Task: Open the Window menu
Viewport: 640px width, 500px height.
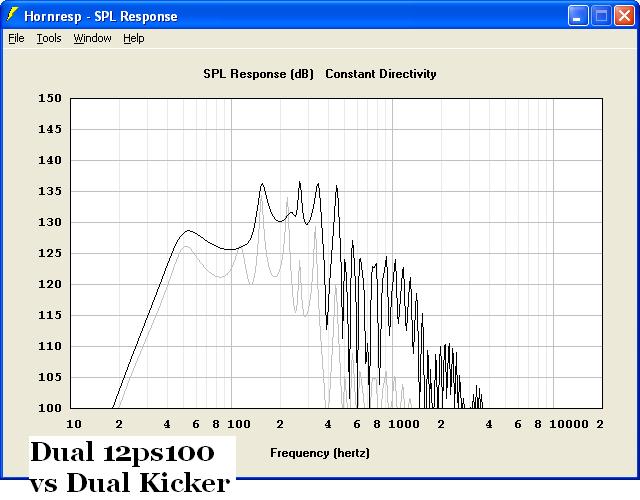Action: tap(92, 38)
